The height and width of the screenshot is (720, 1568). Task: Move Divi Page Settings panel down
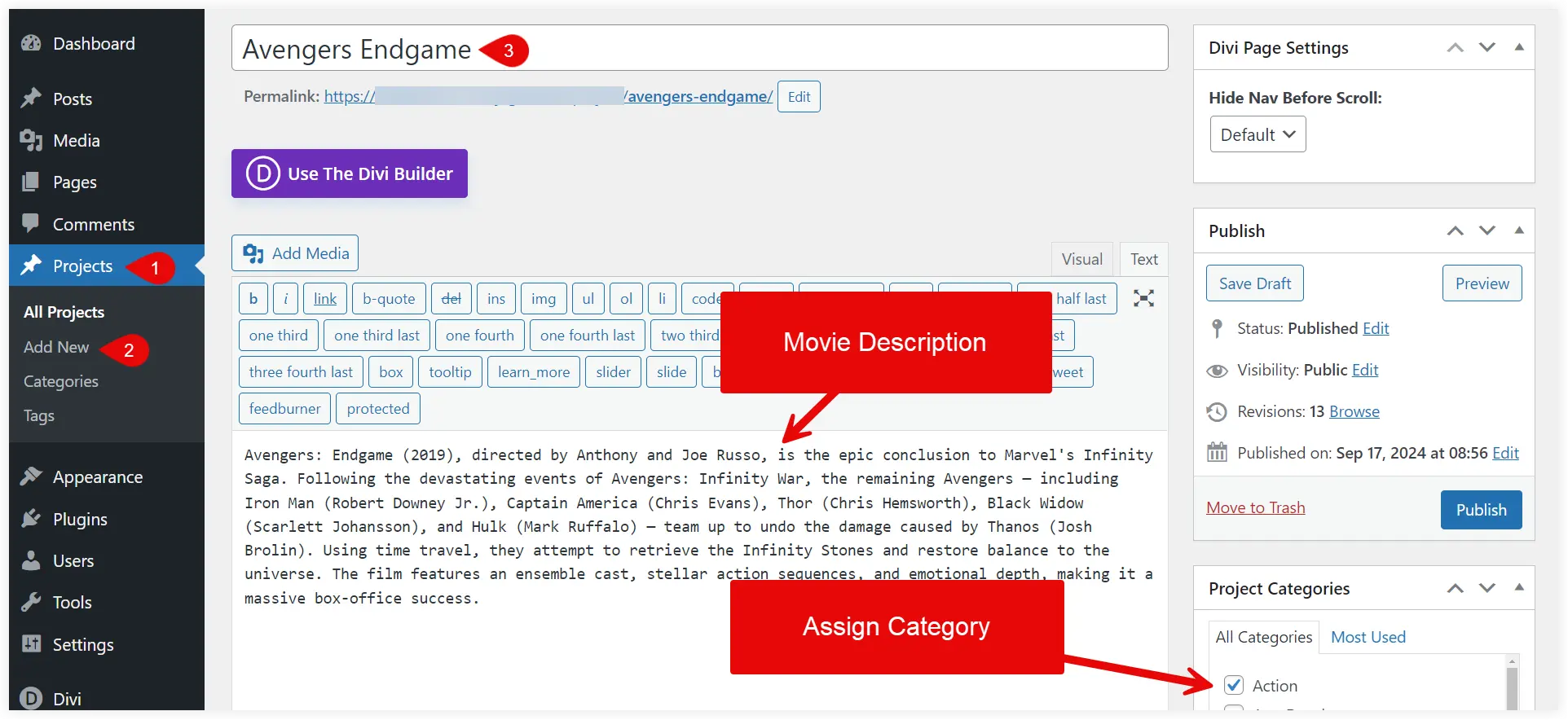pyautogui.click(x=1487, y=48)
